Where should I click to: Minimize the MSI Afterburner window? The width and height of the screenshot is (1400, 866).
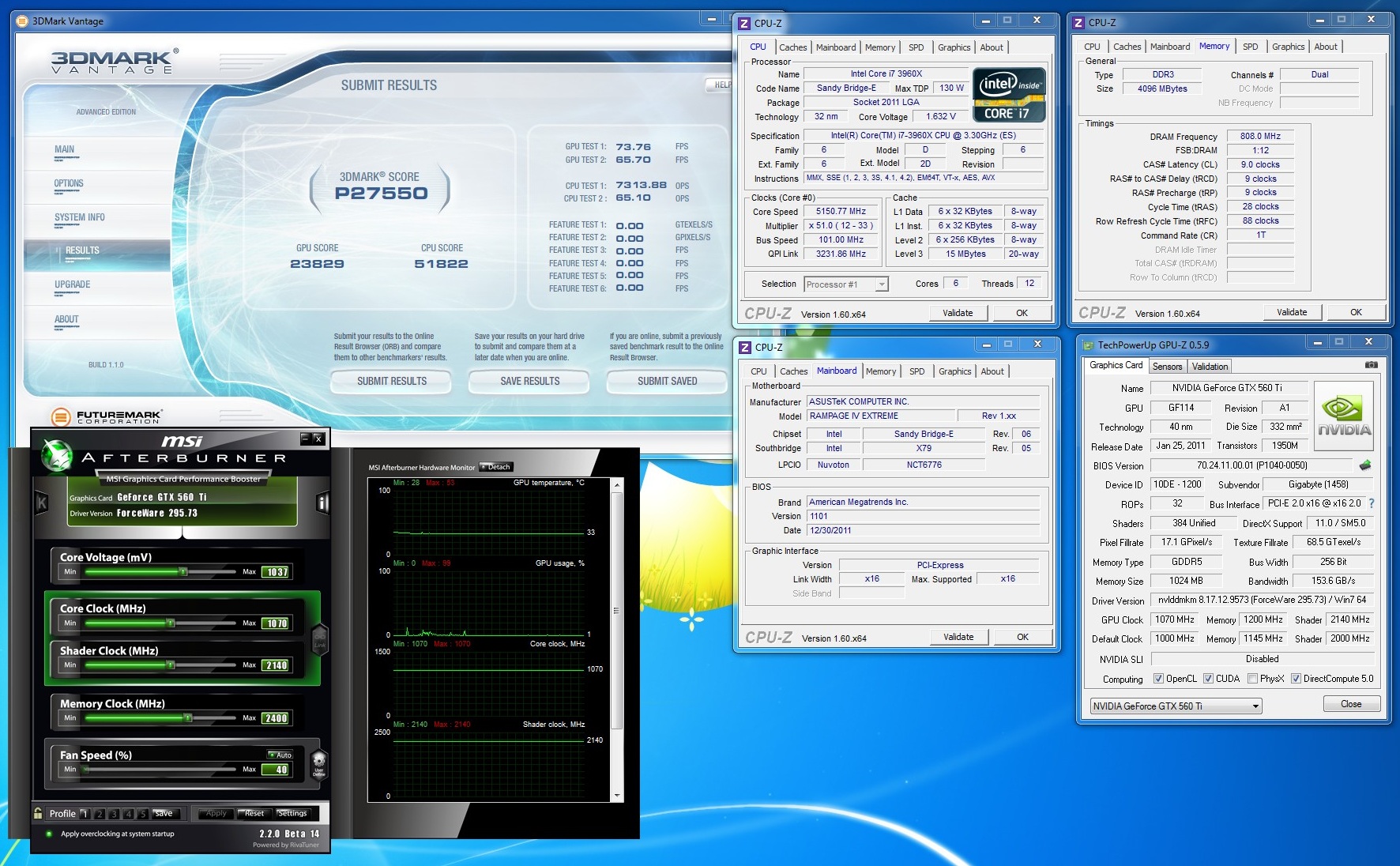[305, 439]
